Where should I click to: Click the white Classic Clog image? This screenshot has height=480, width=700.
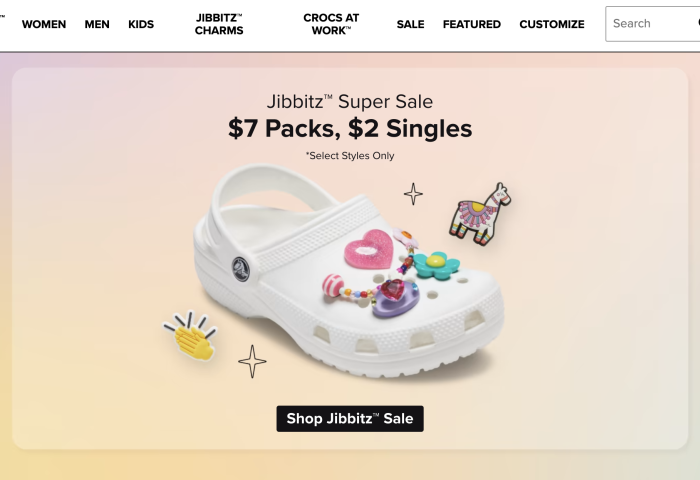point(349,271)
